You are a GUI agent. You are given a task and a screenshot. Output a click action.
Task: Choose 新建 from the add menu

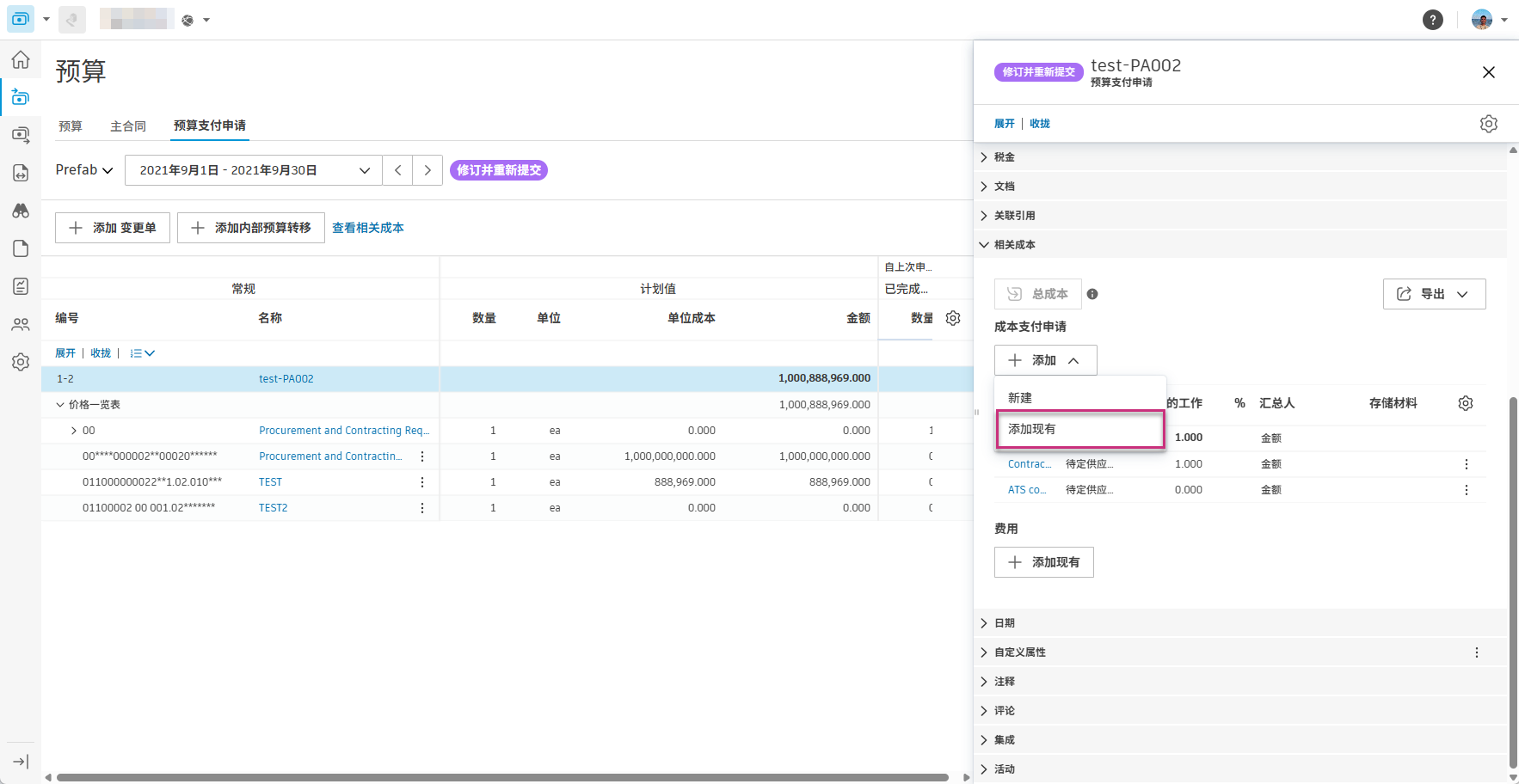[x=1080, y=398]
